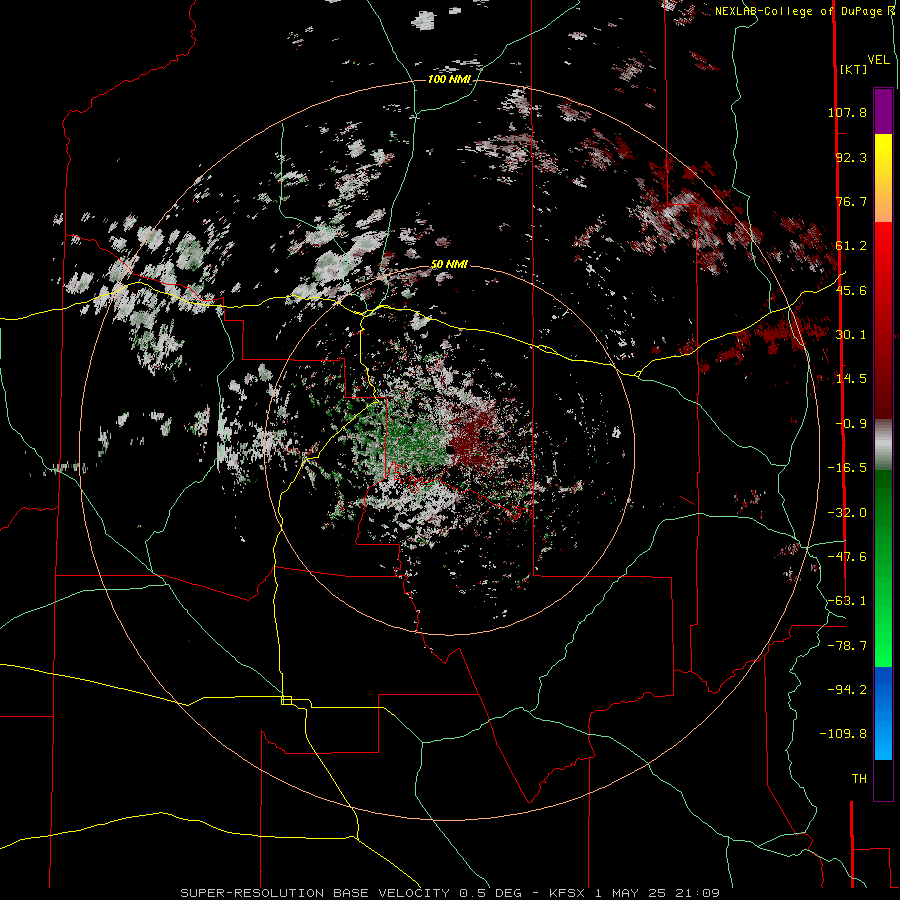Click the 61.2 velocity scale value

coord(851,246)
